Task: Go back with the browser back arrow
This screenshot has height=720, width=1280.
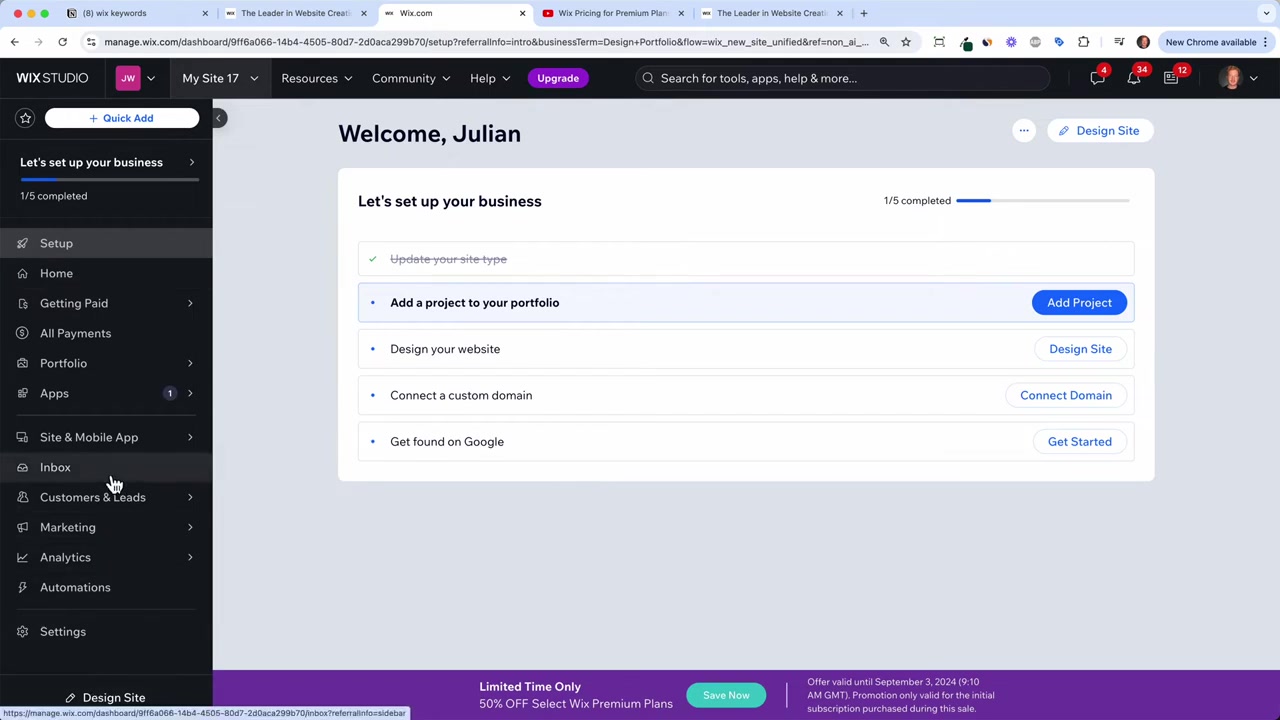Action: (14, 42)
